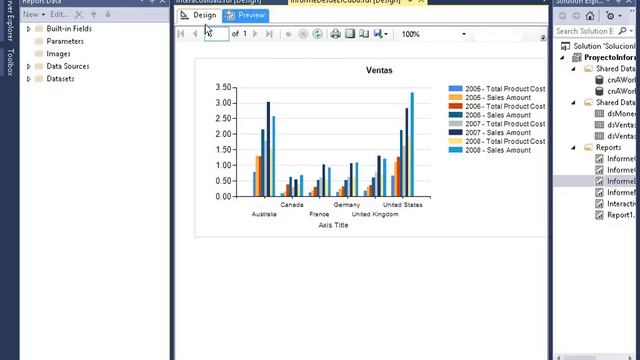This screenshot has width=640, height=360.
Task: Collapse the second Shared Data folder
Action: [573, 102]
